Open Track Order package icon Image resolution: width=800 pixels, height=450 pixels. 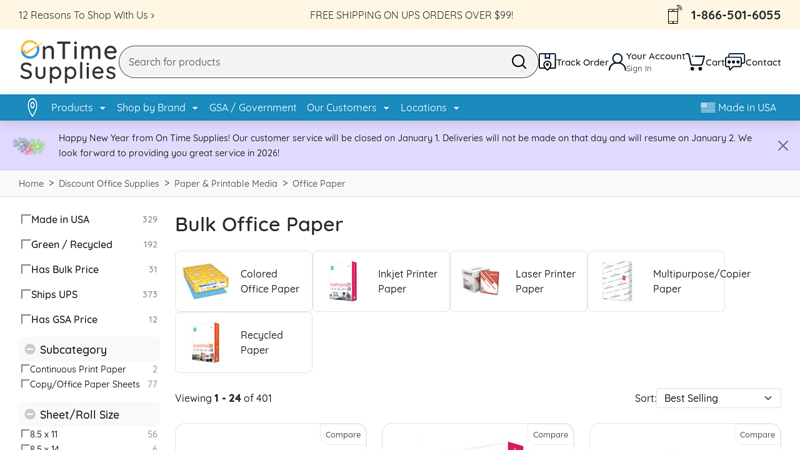(x=547, y=62)
